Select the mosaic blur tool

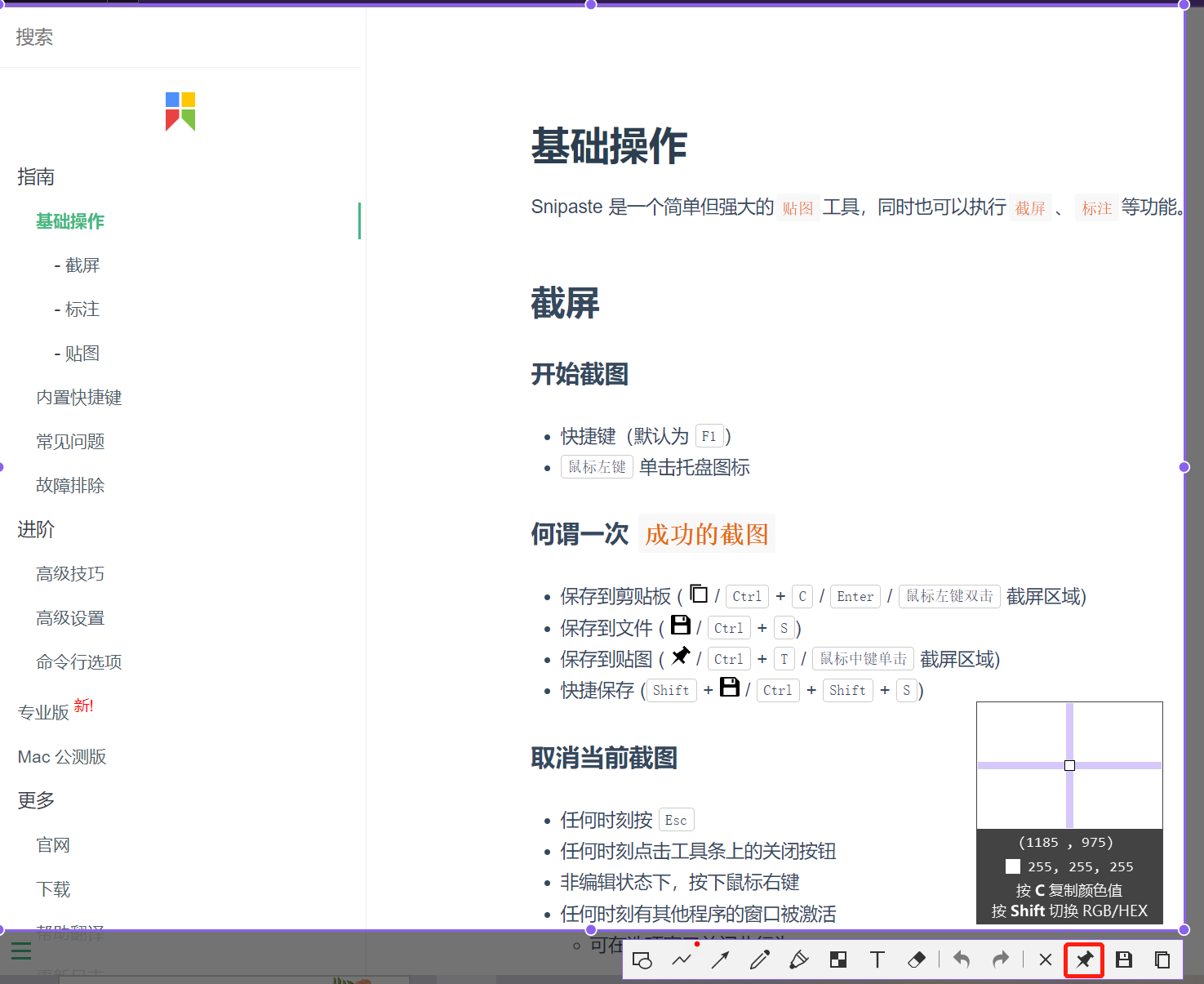tap(838, 960)
